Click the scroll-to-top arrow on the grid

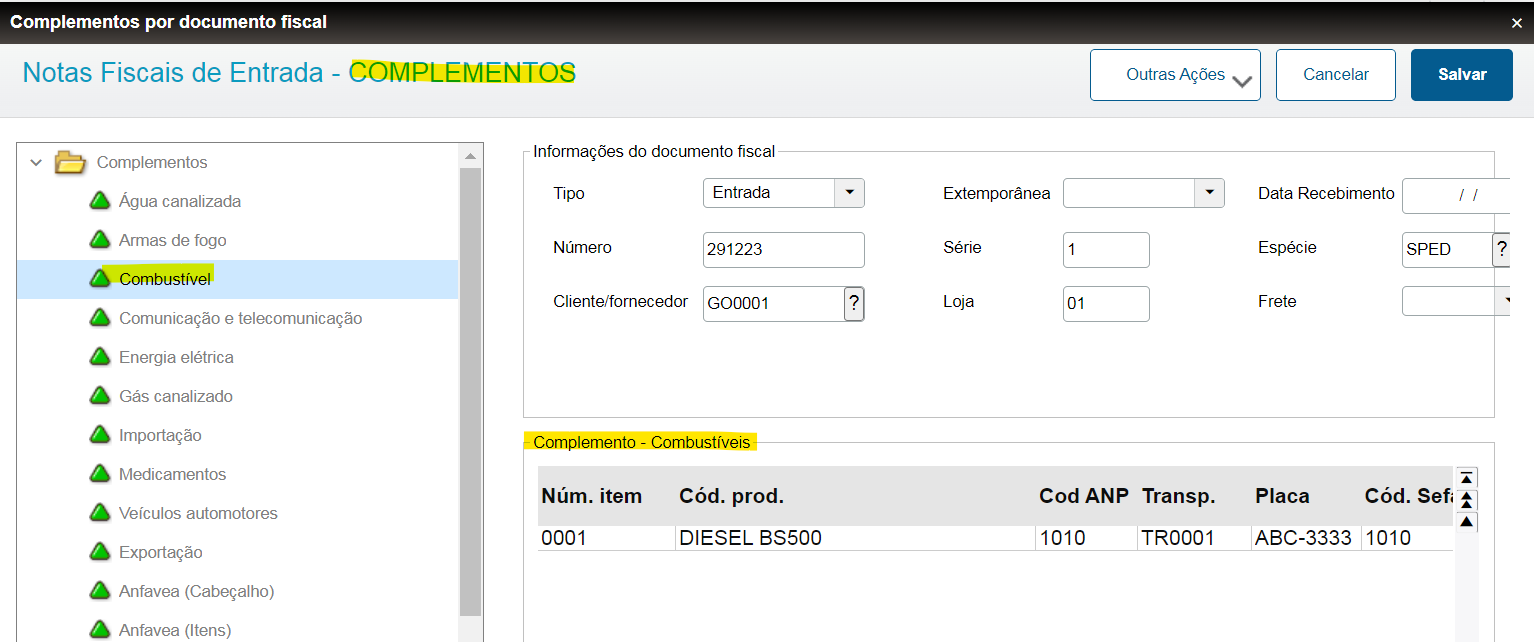pos(1466,477)
